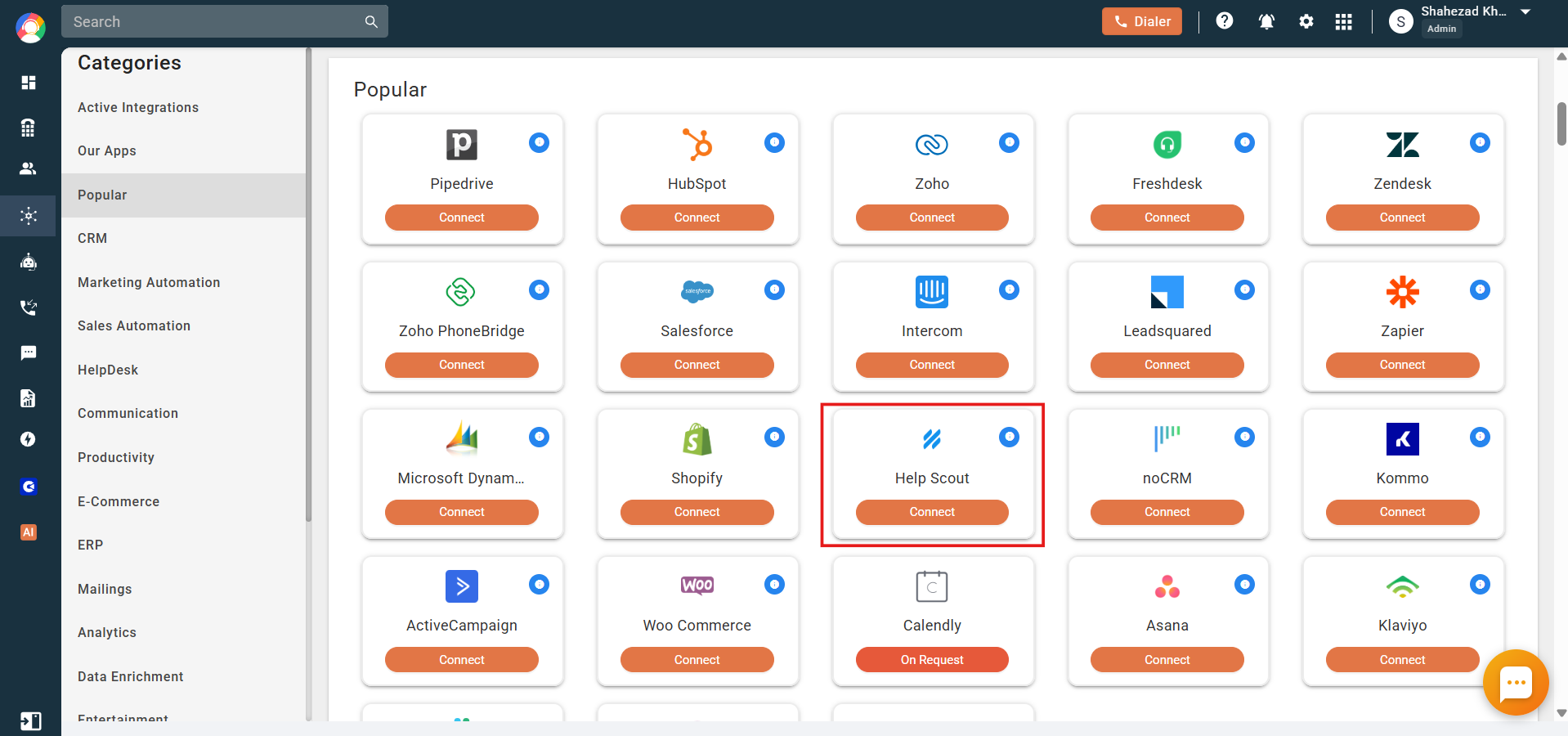Viewport: 1568px width, 736px height.
Task: Click the noCRM card title
Action: tap(1167, 478)
